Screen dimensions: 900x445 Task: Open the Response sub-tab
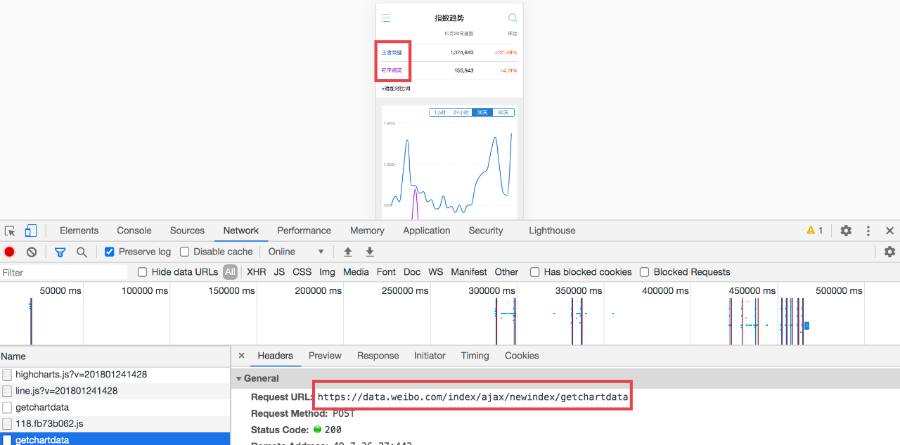[x=378, y=356]
